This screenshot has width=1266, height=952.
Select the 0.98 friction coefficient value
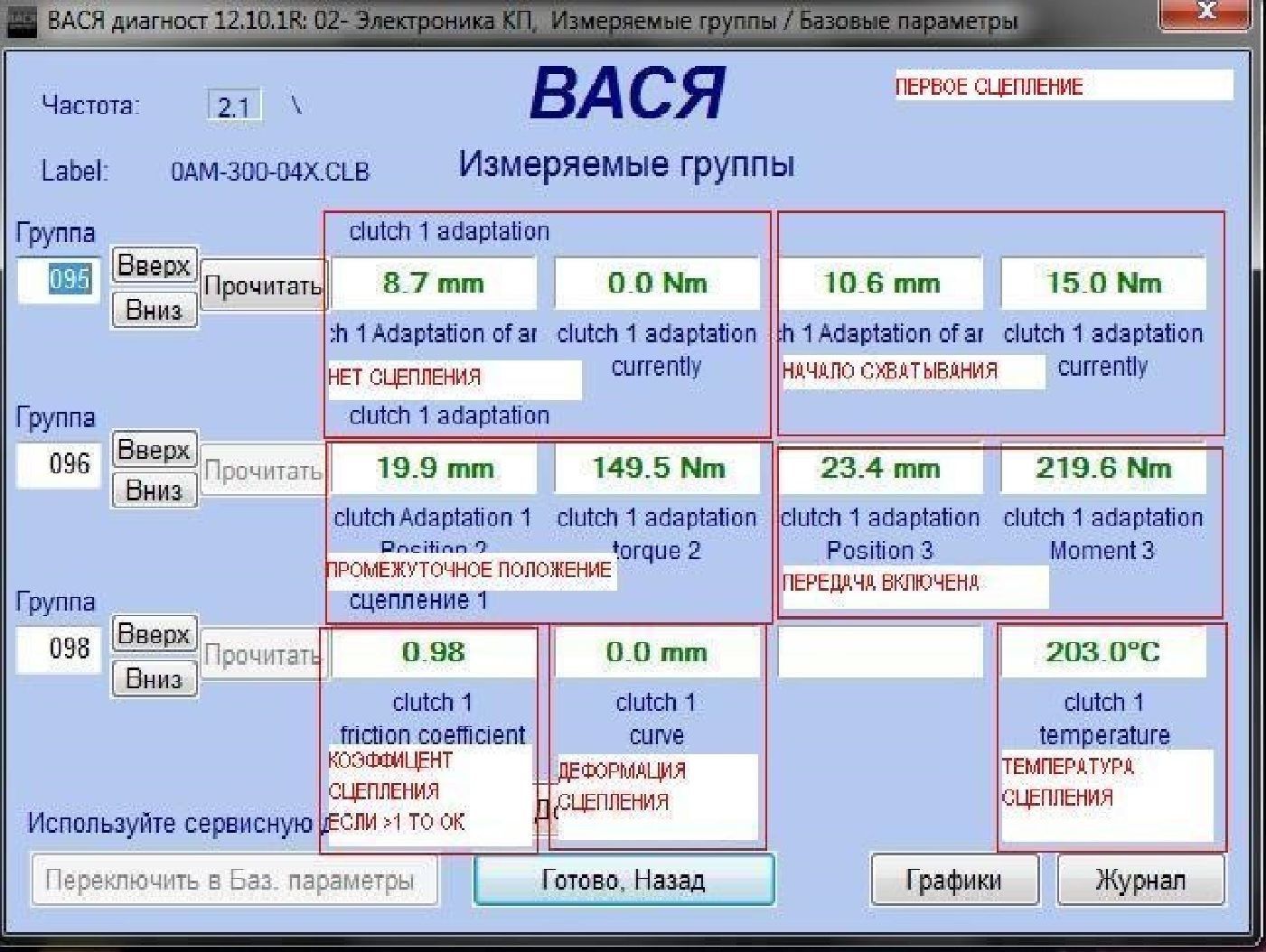(x=434, y=652)
